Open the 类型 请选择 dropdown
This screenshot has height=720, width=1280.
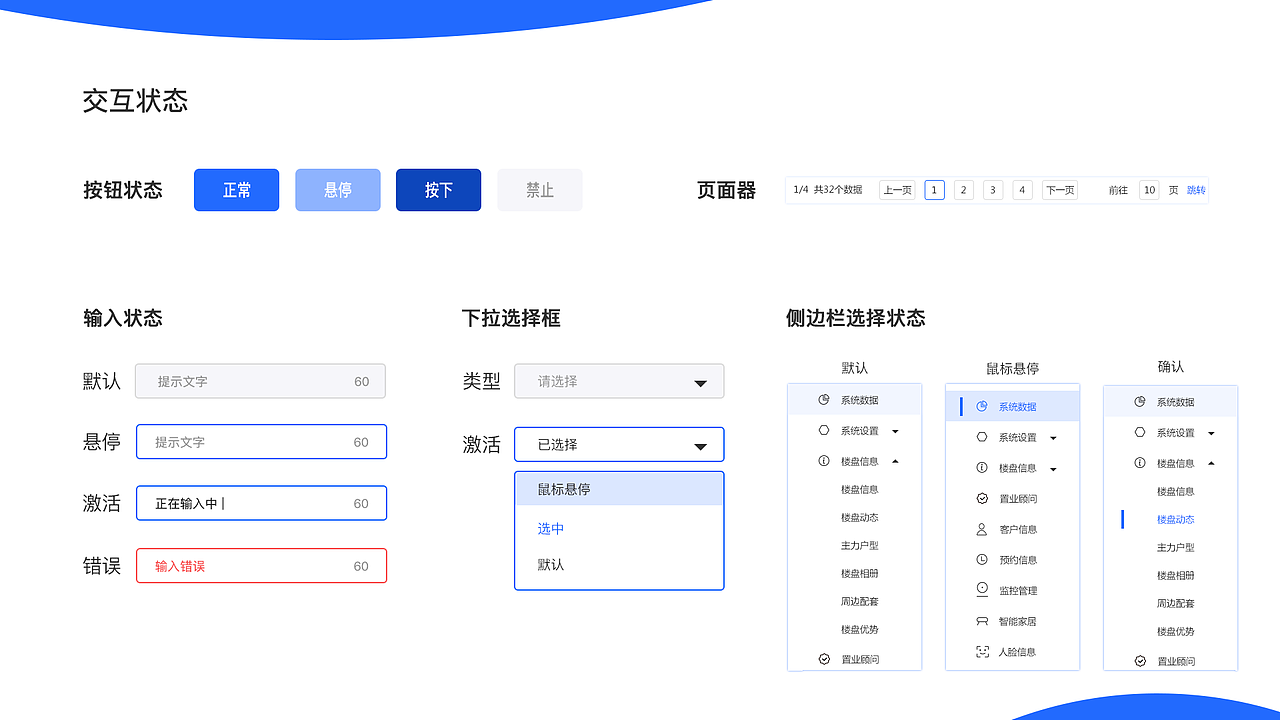point(619,381)
